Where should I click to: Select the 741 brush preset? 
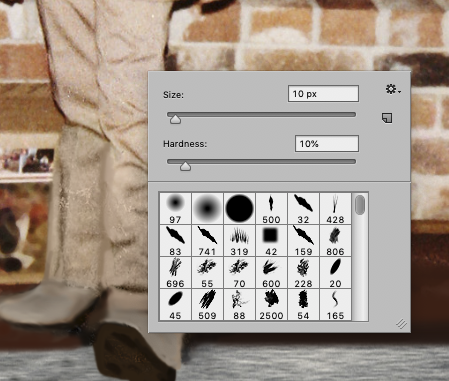pos(207,240)
